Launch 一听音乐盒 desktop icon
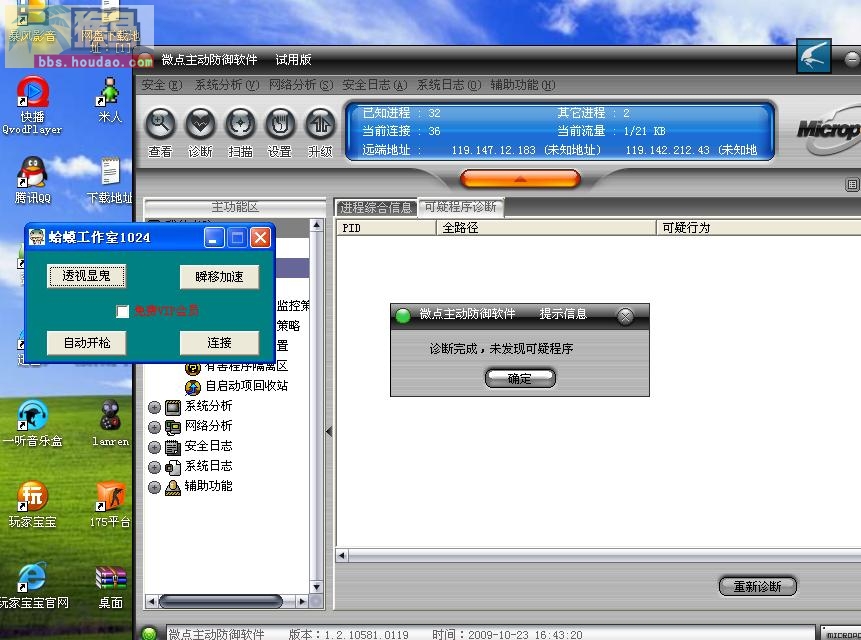The height and width of the screenshot is (640, 861). [32, 416]
